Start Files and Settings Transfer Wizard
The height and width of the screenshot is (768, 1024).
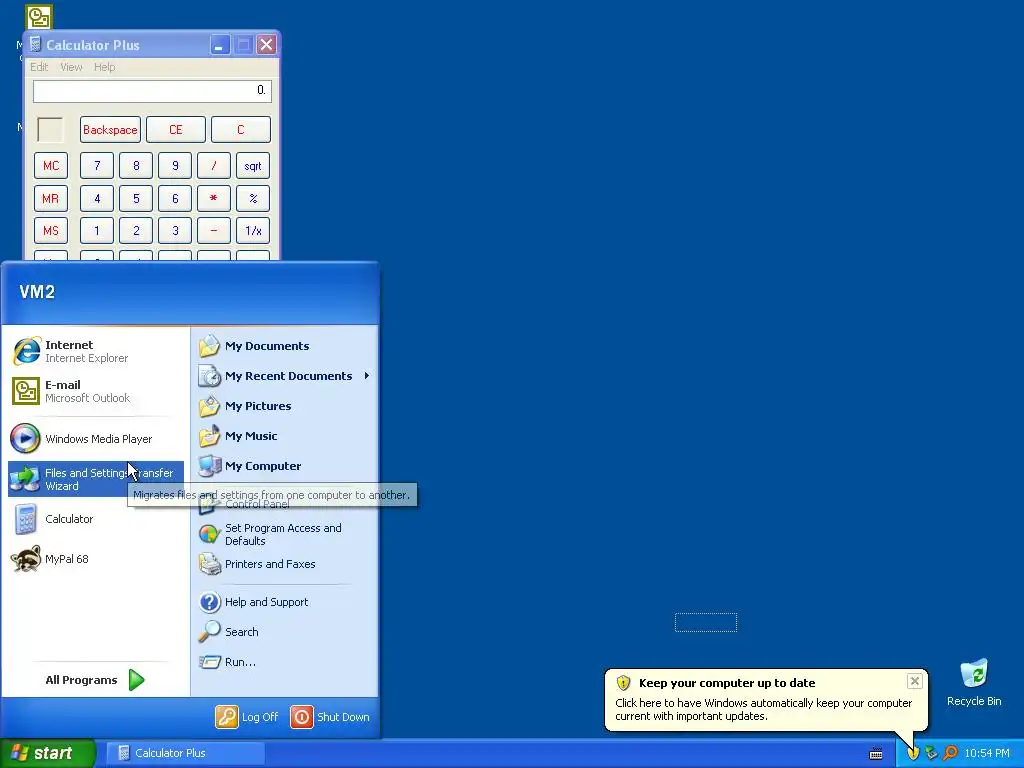pyautogui.click(x=95, y=479)
